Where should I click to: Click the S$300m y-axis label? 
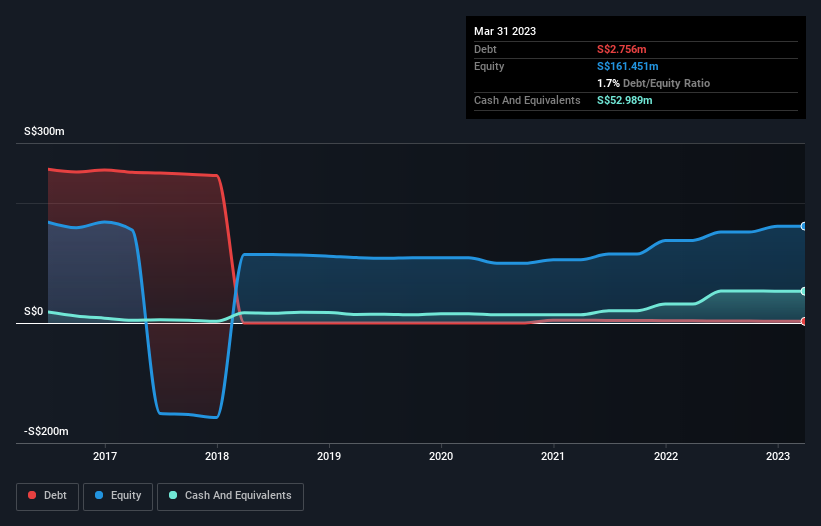point(44,131)
